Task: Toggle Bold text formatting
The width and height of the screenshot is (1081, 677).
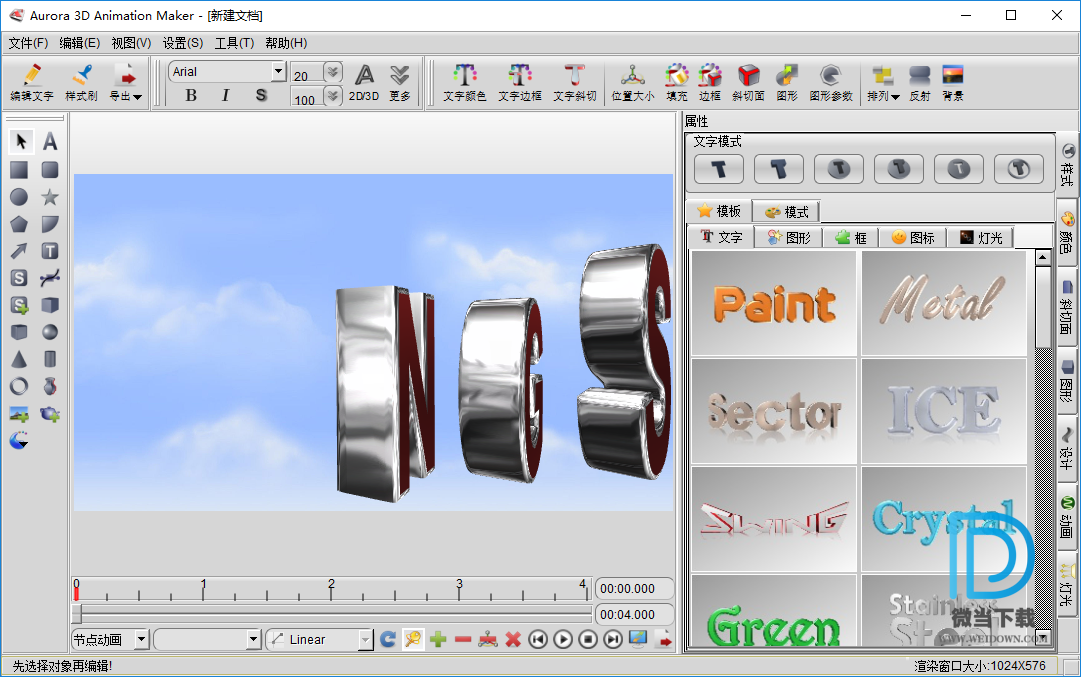Action: pos(191,95)
